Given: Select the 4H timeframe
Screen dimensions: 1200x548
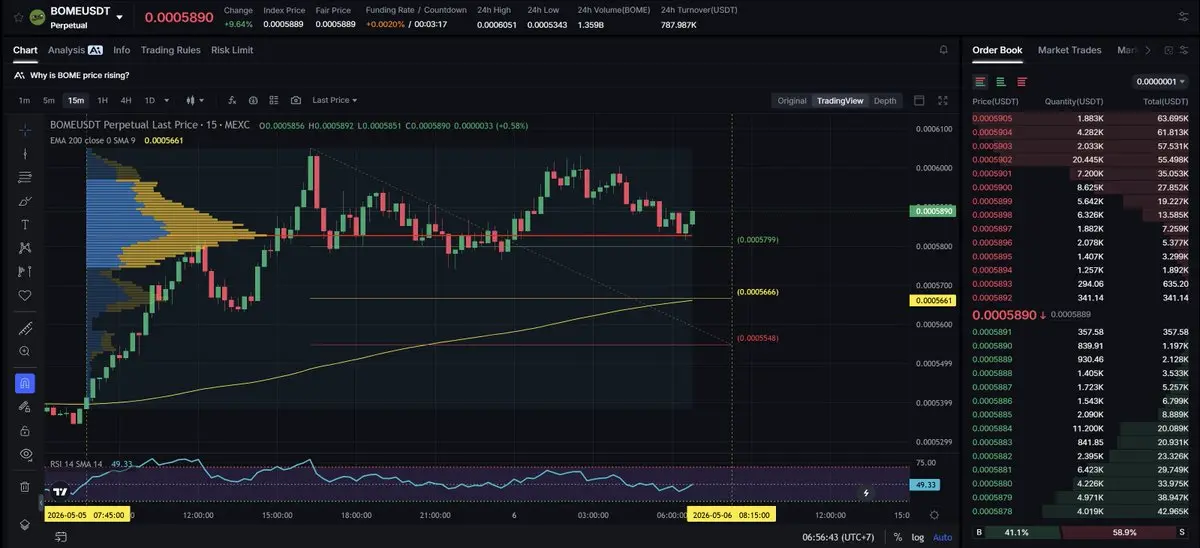Looking at the screenshot, I should click(126, 100).
